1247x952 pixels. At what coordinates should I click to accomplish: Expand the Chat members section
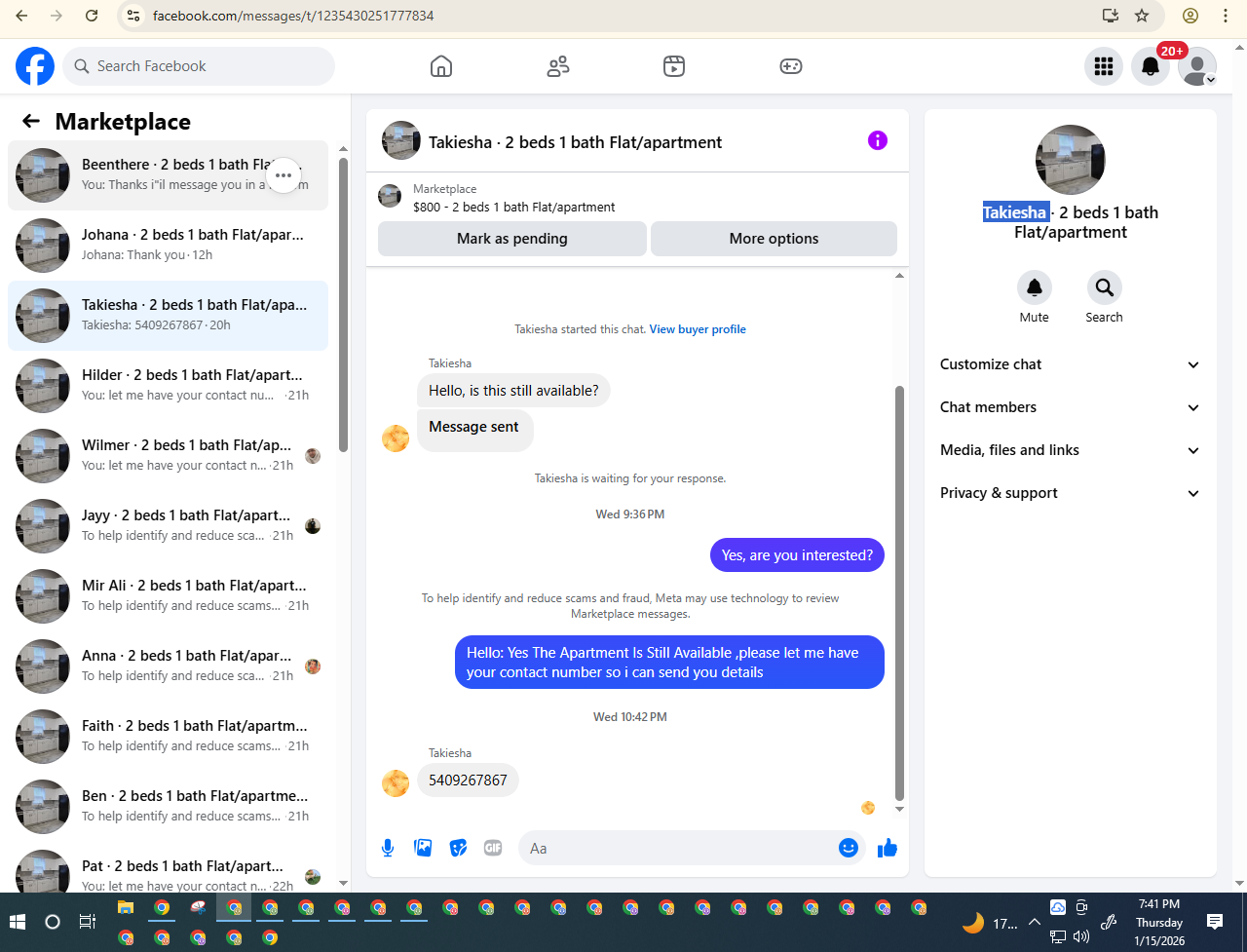click(1071, 407)
